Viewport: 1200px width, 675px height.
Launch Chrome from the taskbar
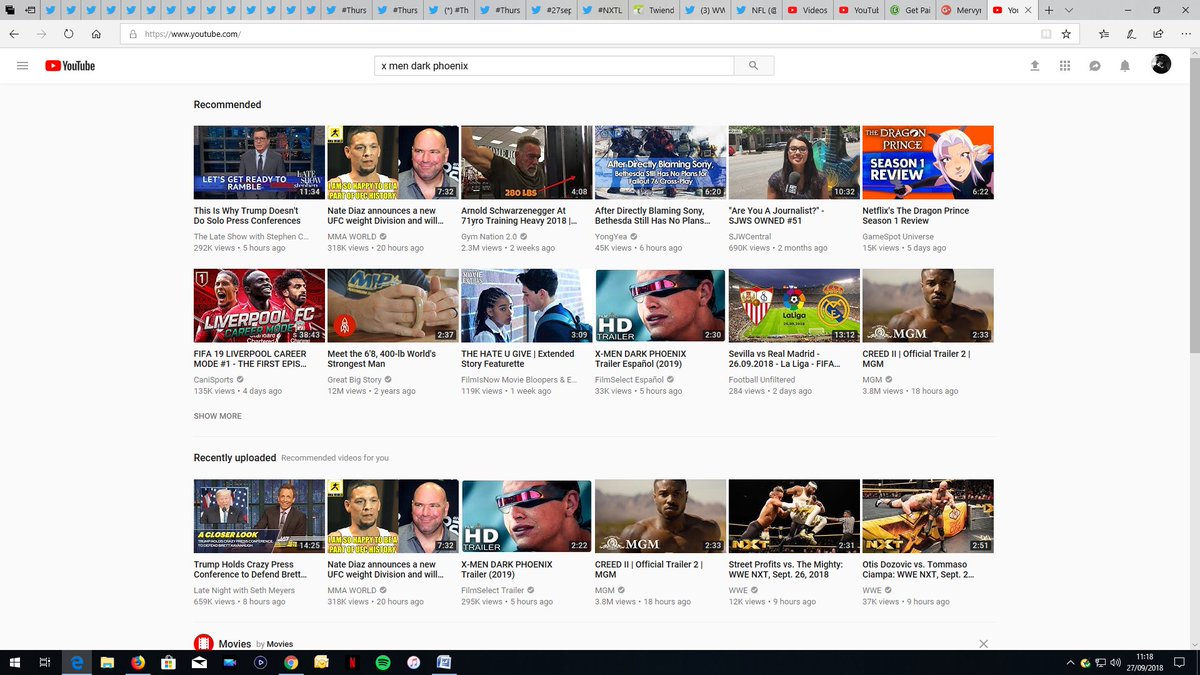(x=290, y=662)
